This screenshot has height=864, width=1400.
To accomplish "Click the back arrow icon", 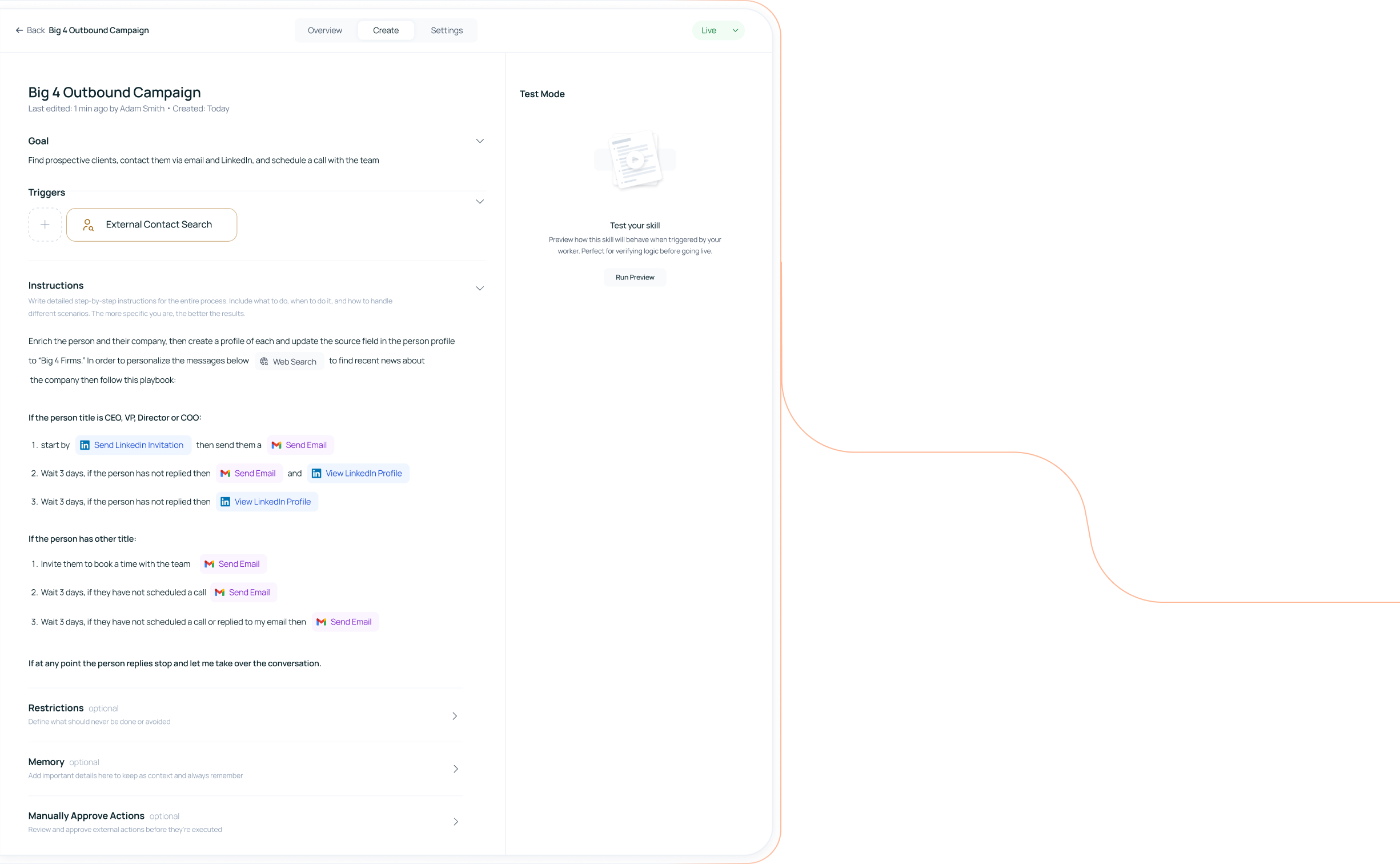I will [x=19, y=30].
